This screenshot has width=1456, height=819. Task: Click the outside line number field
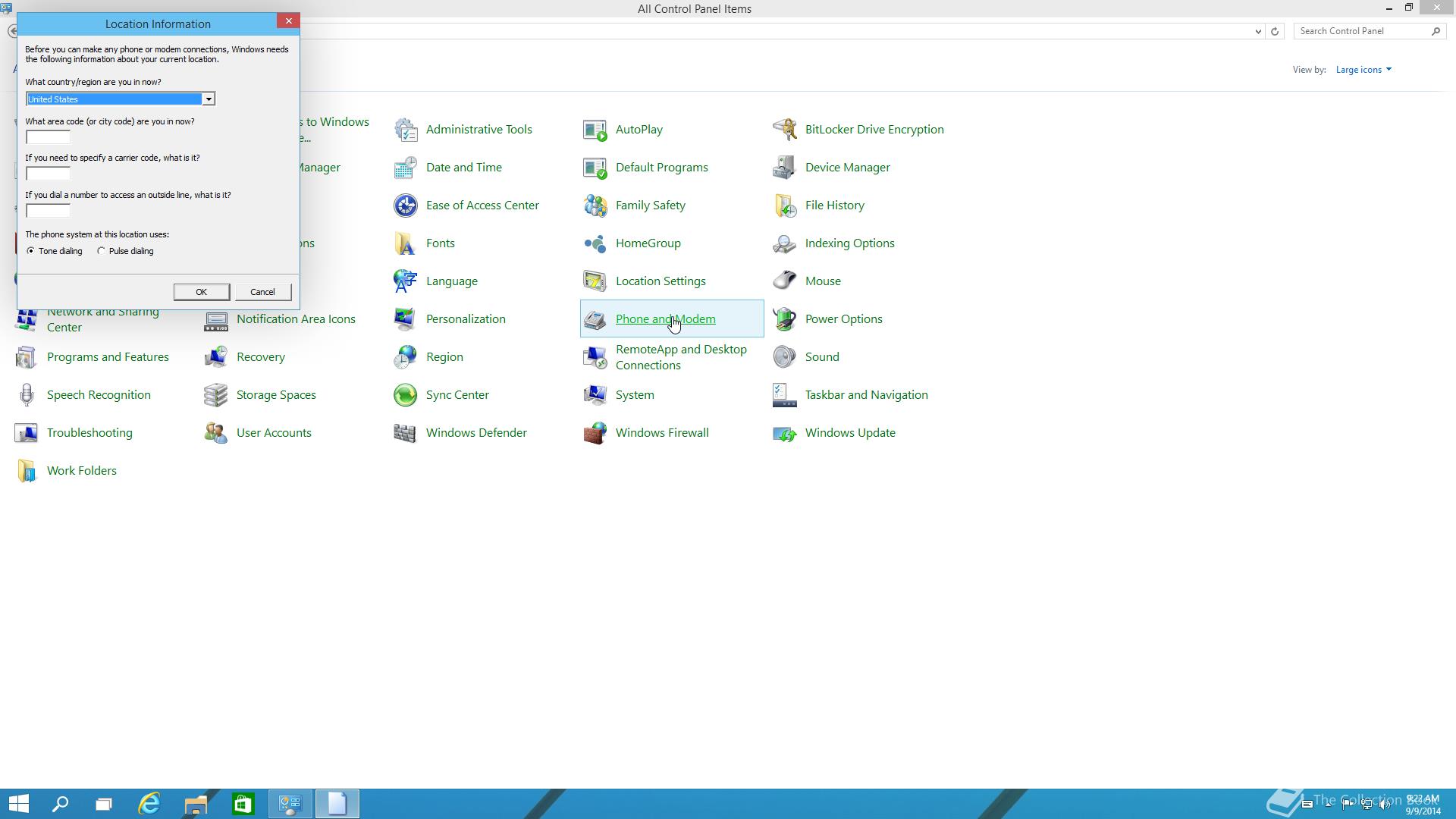coord(48,211)
